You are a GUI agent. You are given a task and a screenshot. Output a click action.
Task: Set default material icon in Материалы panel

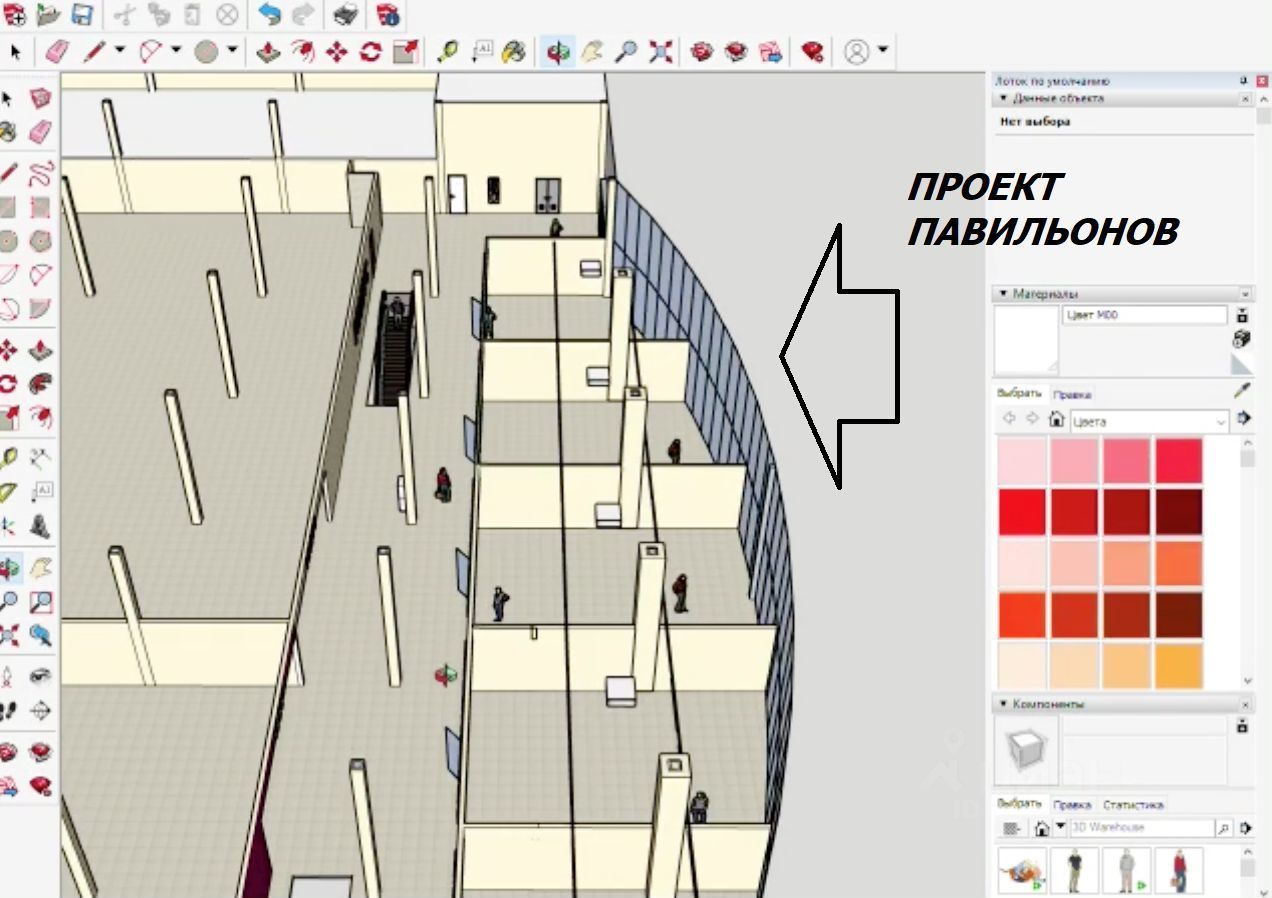pyautogui.click(x=1242, y=364)
